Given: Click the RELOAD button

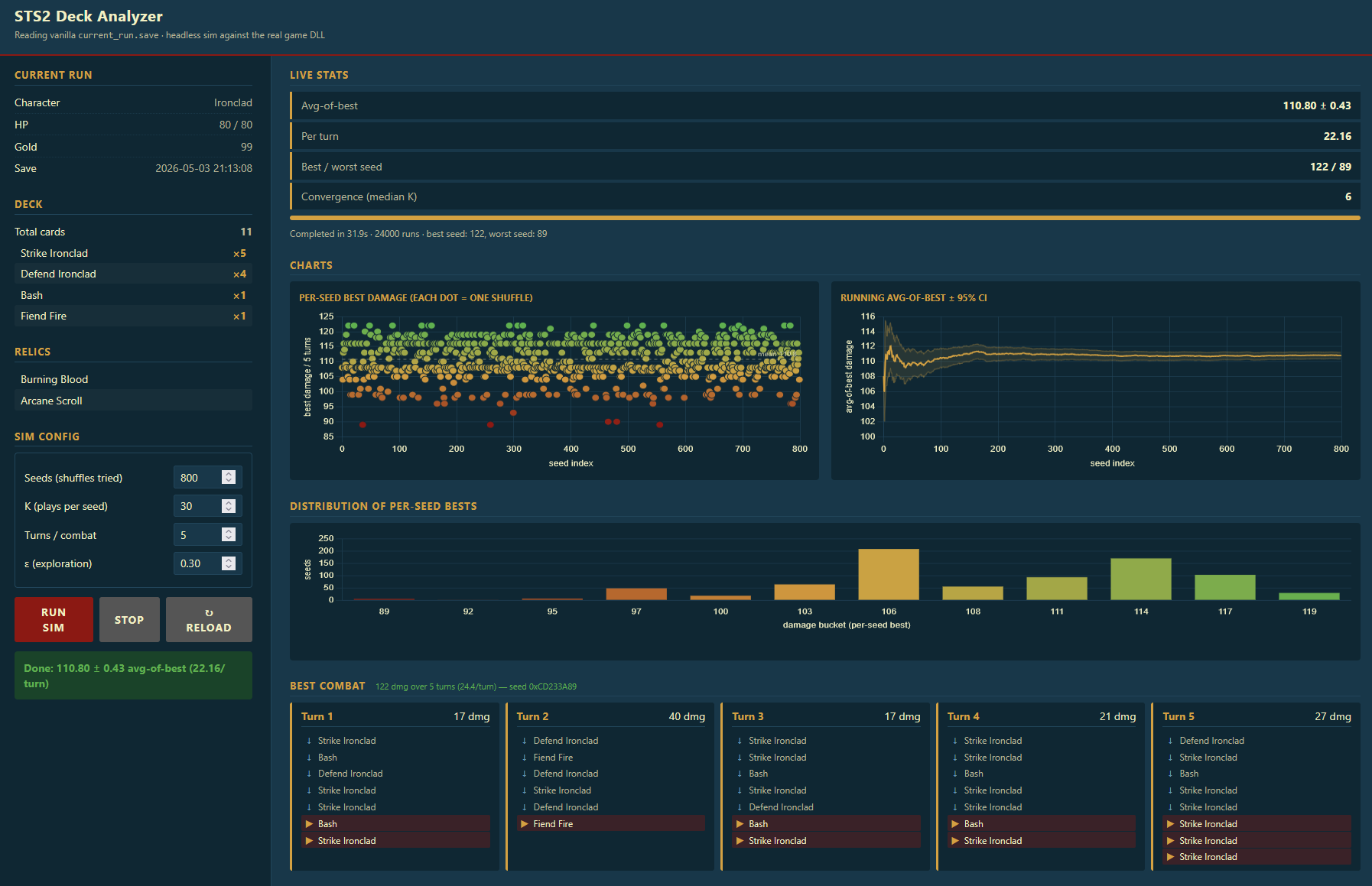Looking at the screenshot, I should pyautogui.click(x=209, y=619).
